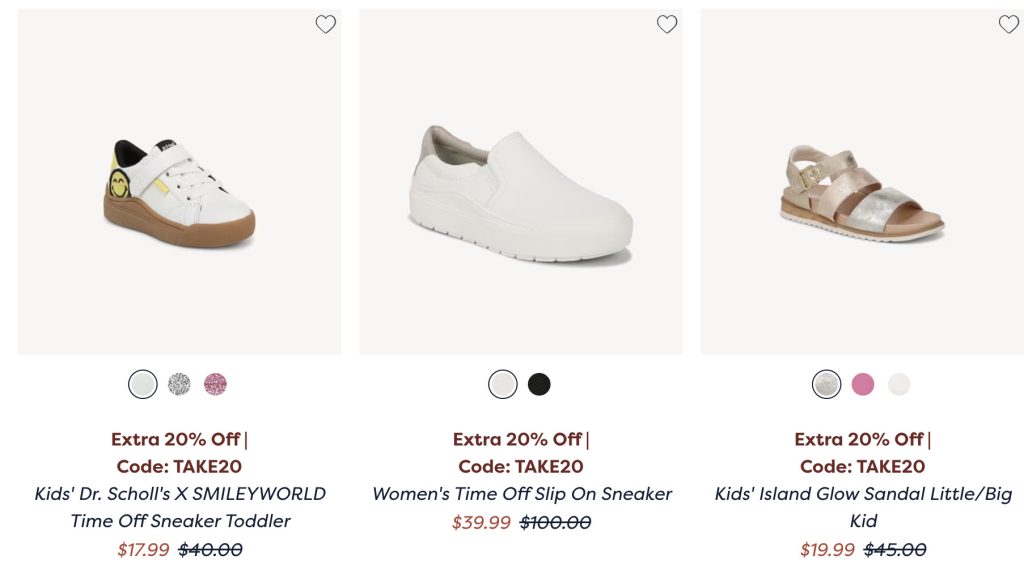
Task: Select white swatch for SMILEYWORLD toddler sneaker
Action: coord(143,384)
